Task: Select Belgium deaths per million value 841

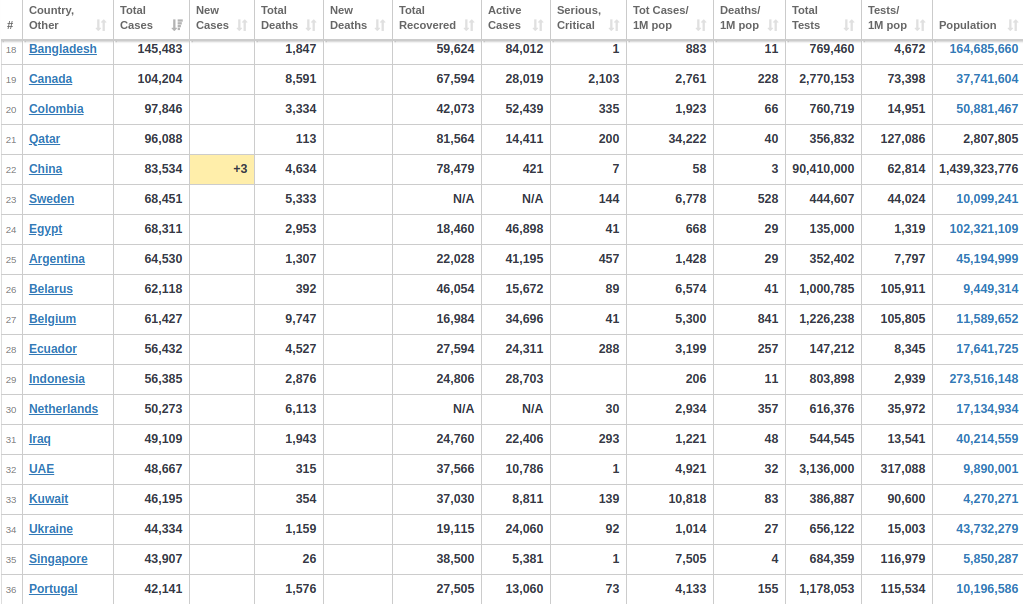Action: coord(768,319)
